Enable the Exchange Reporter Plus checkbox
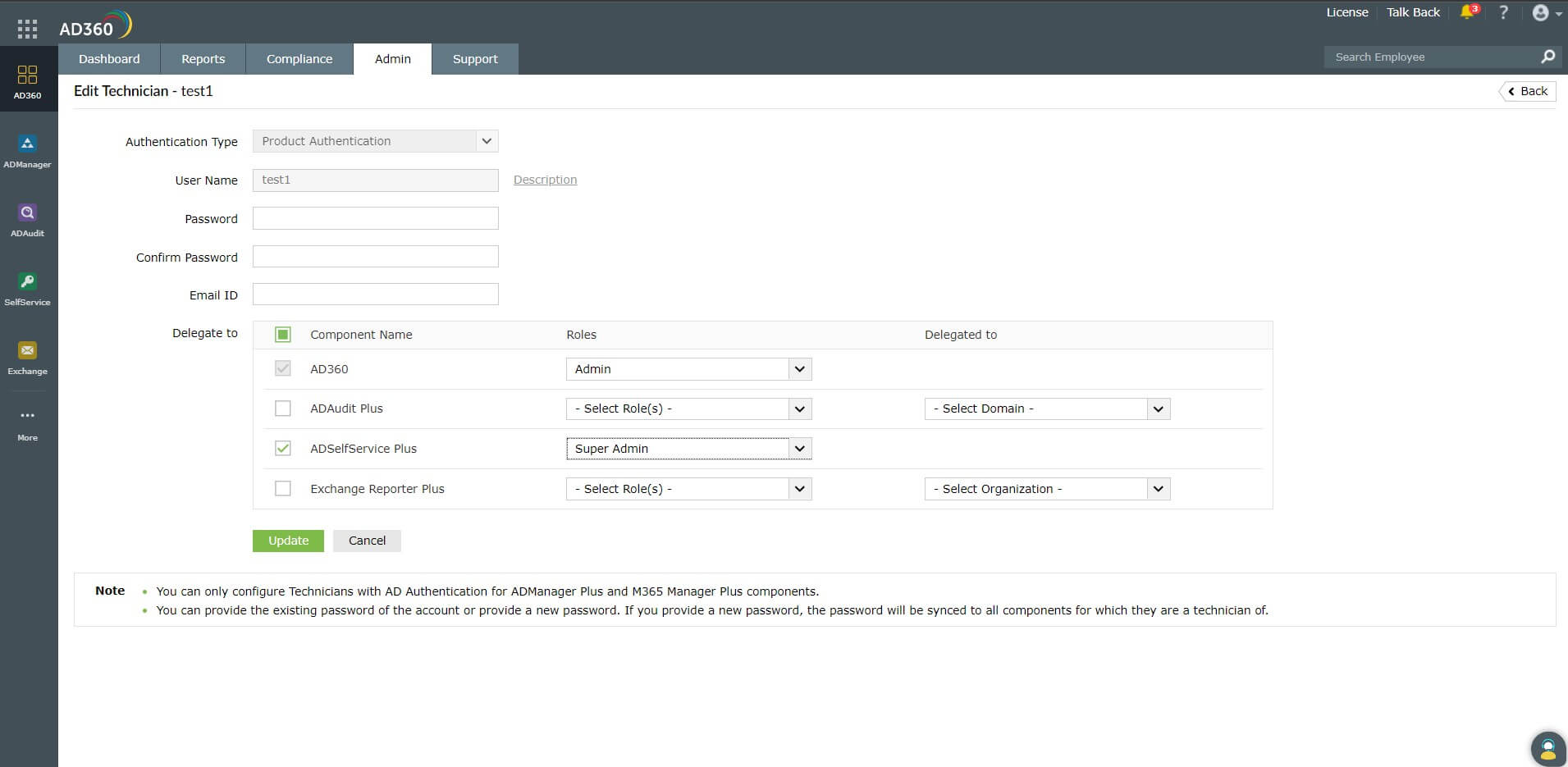Screen dimensions: 1568x767 [283, 489]
